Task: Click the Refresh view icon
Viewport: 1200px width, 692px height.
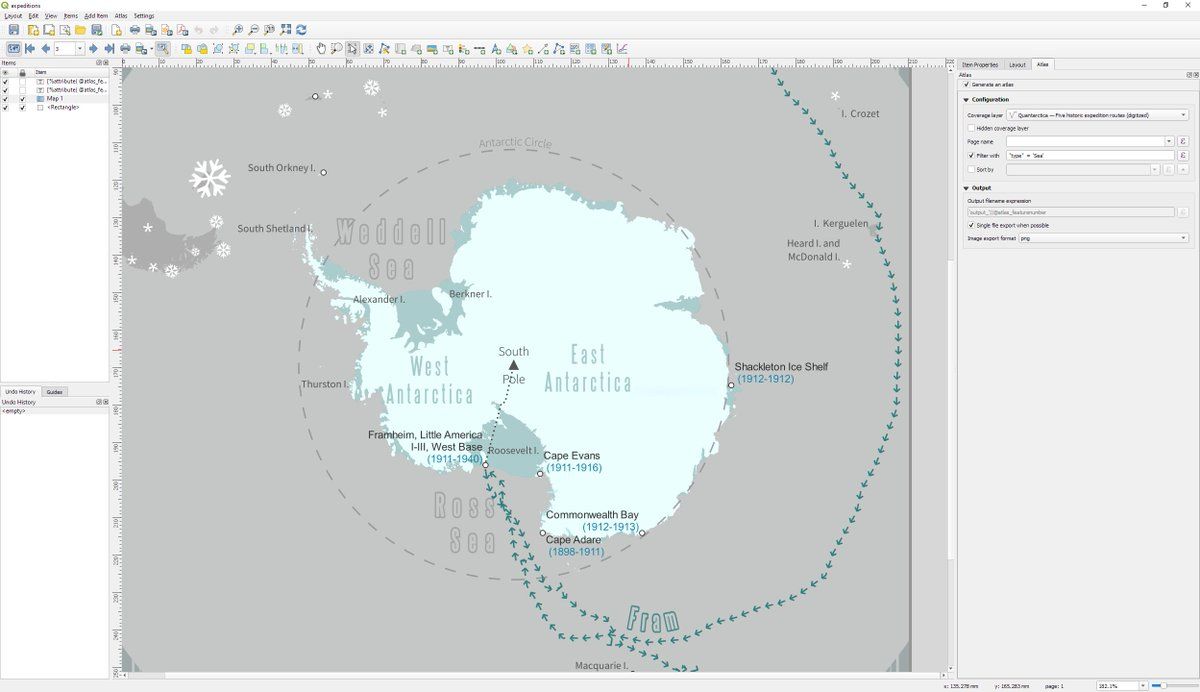Action: point(301,30)
